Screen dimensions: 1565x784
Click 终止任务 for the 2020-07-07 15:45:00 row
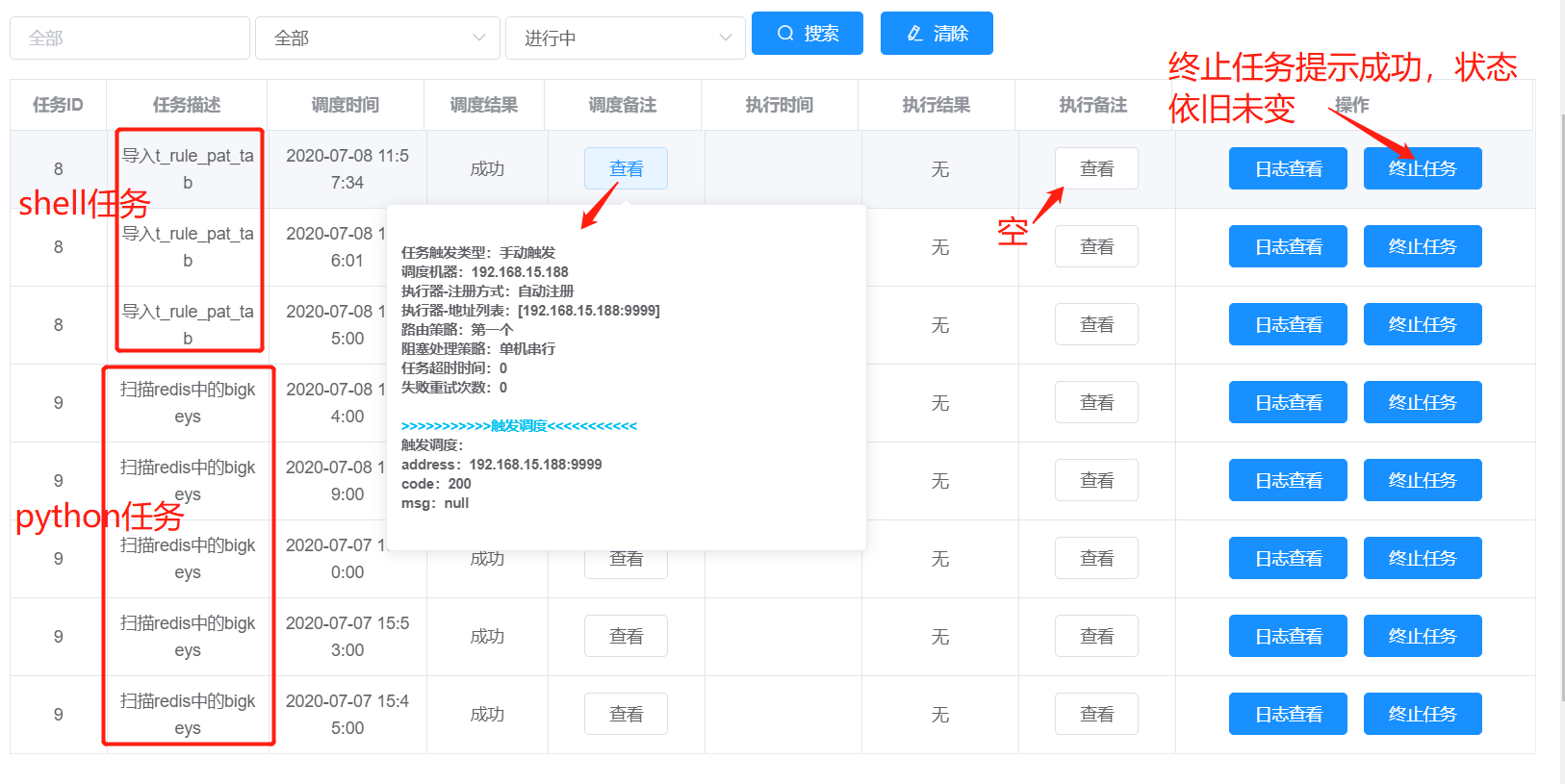point(1423,714)
